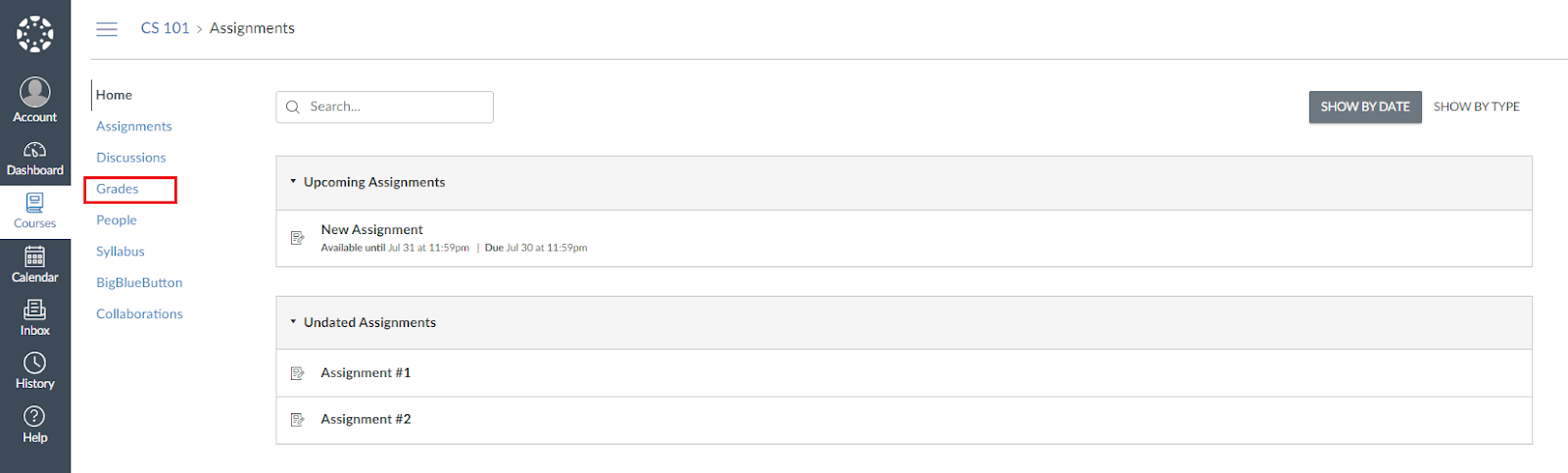Switch to Show By Date view
Viewport: 1568px width, 473px height.
[x=1365, y=107]
